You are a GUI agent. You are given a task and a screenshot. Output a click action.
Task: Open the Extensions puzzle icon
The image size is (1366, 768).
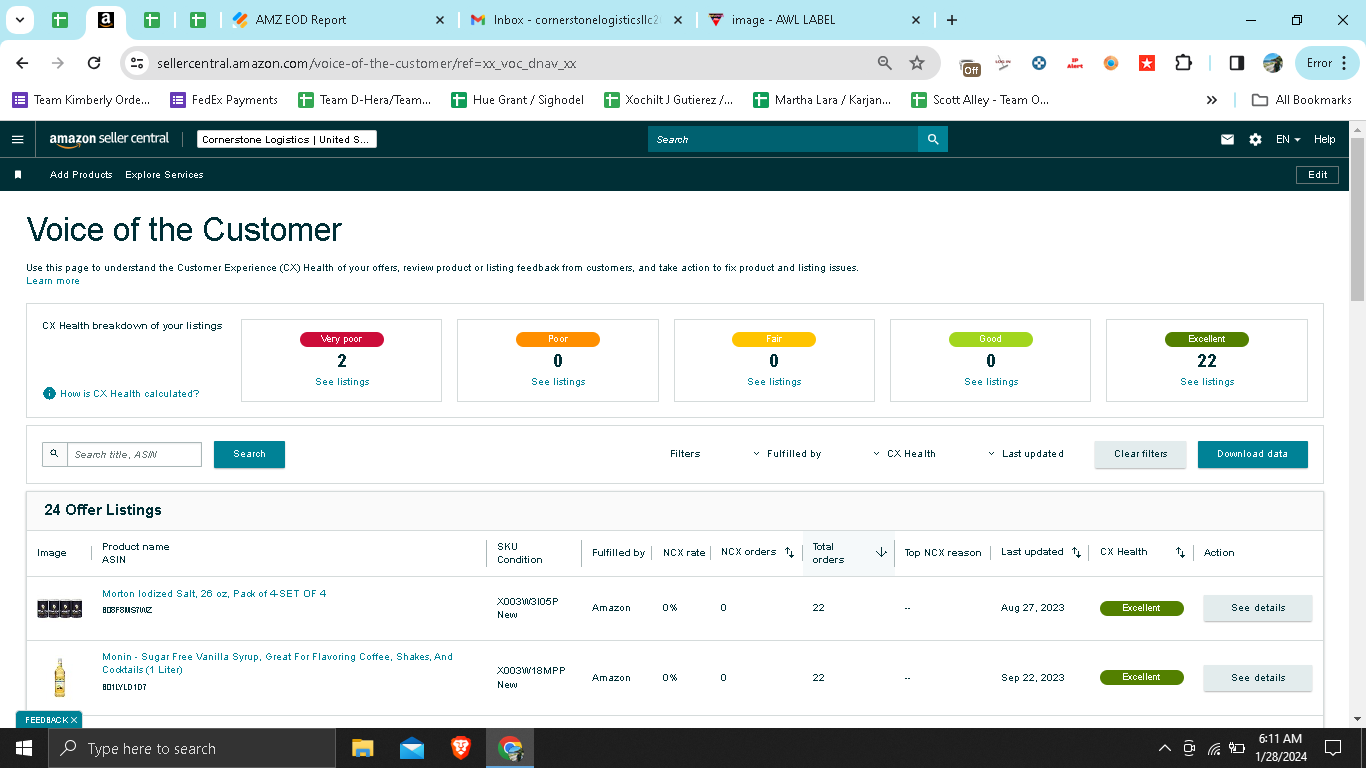tap(1183, 63)
